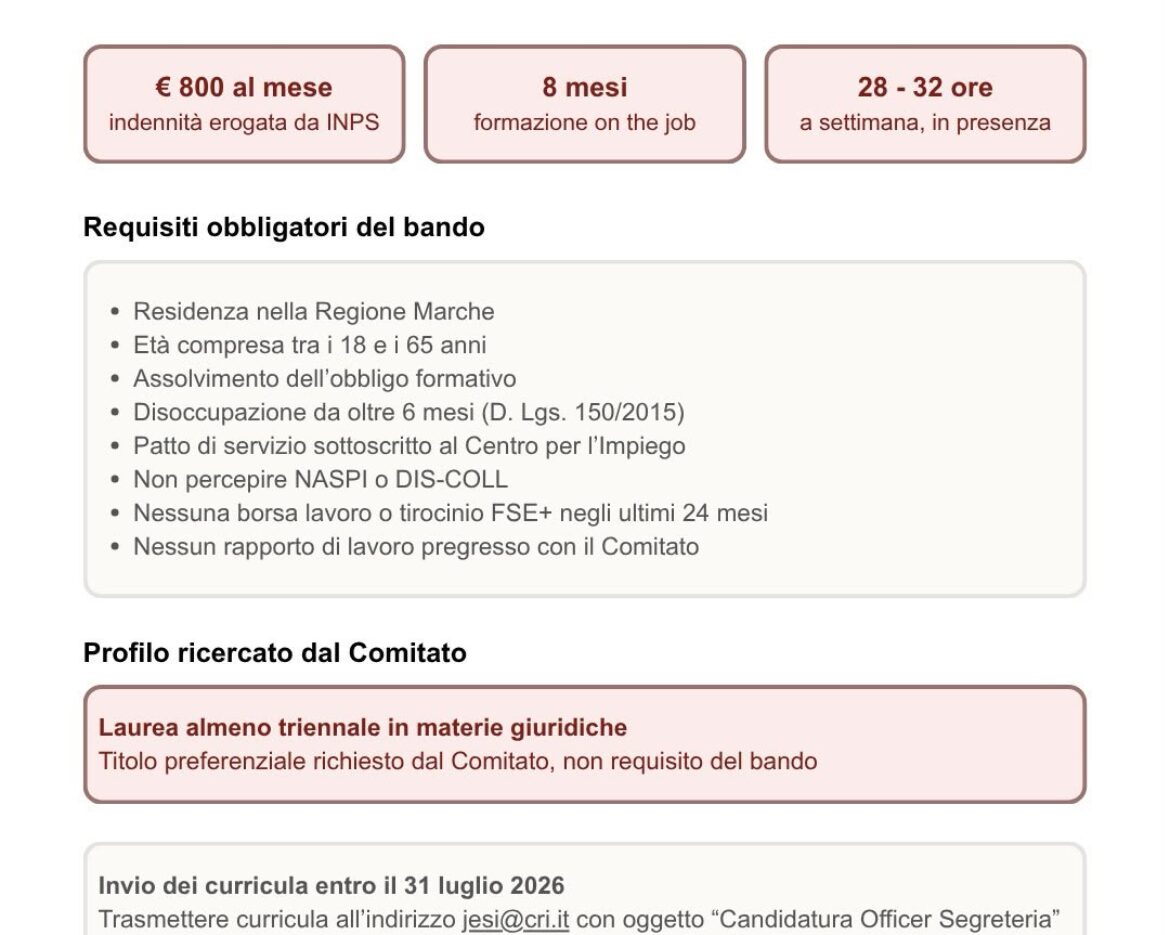Click Disoccupazione da oltre 6 mesi item
Viewport: 1170px width, 935px height.
point(409,412)
